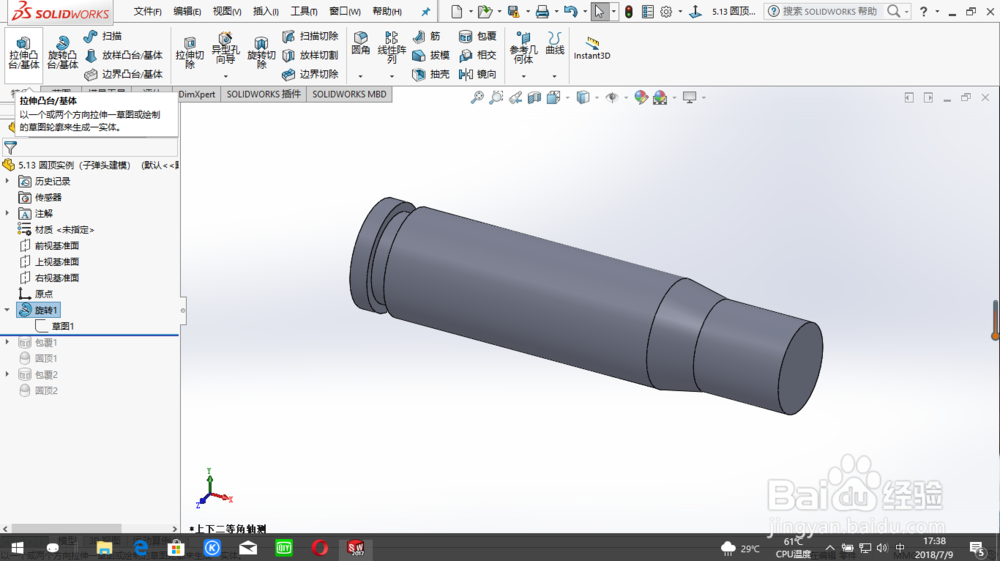
Task: Toggle Section View icon in view toolbar
Action: coord(534,98)
